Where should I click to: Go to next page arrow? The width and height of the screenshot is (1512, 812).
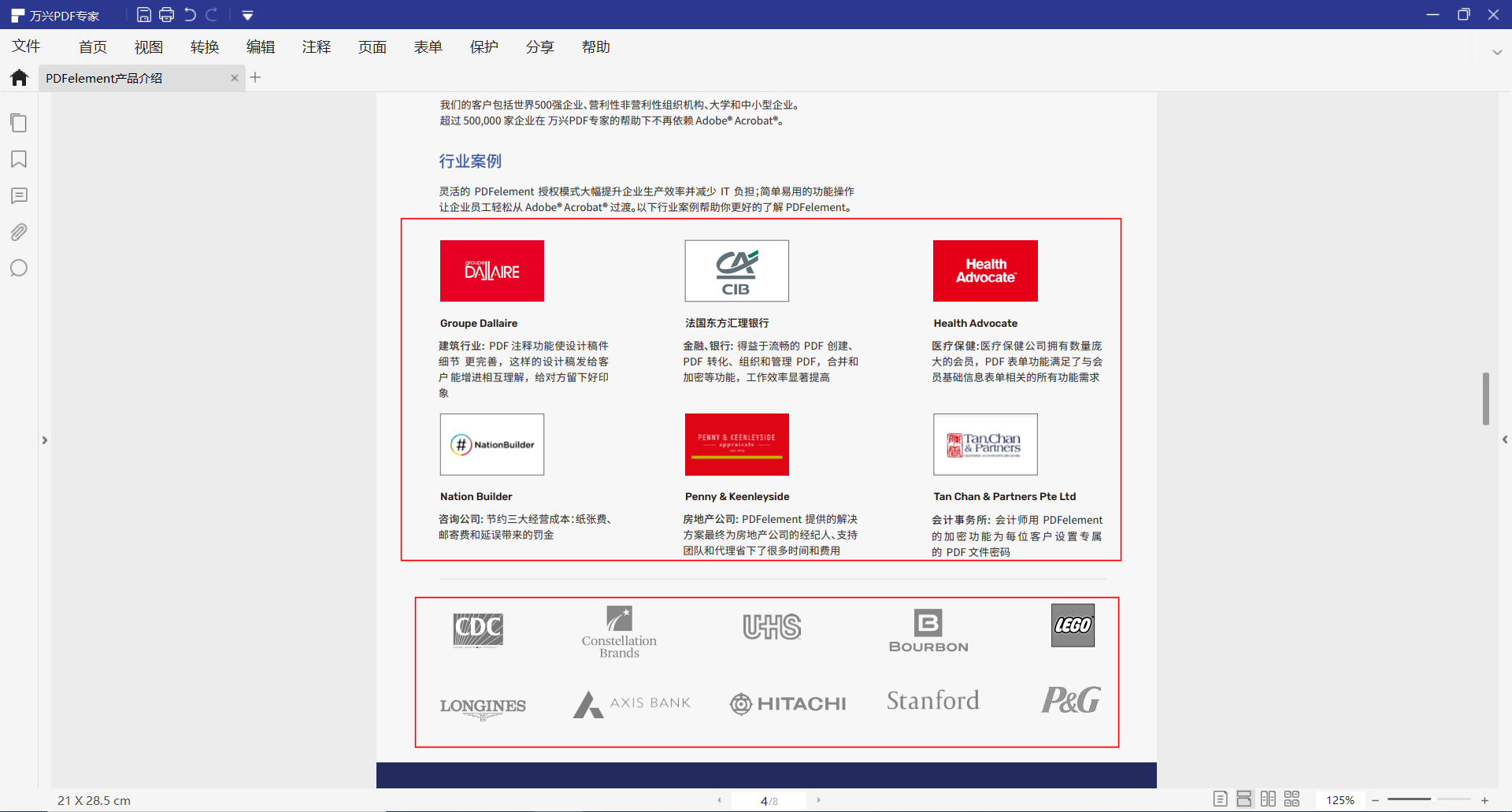pos(819,800)
